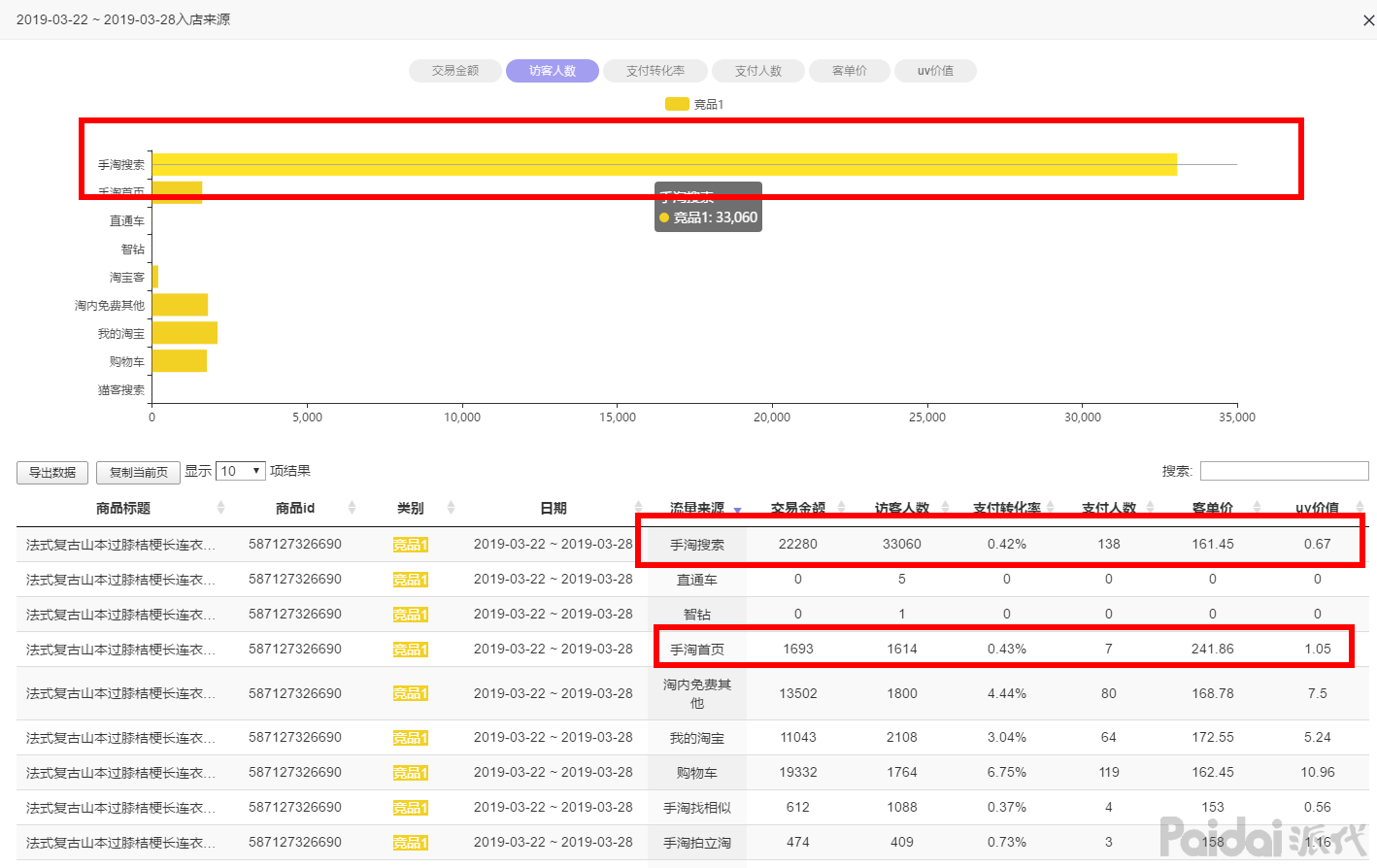Open the 显示 rows-per-page dropdown
Screen dimensions: 1377x868
[241, 471]
